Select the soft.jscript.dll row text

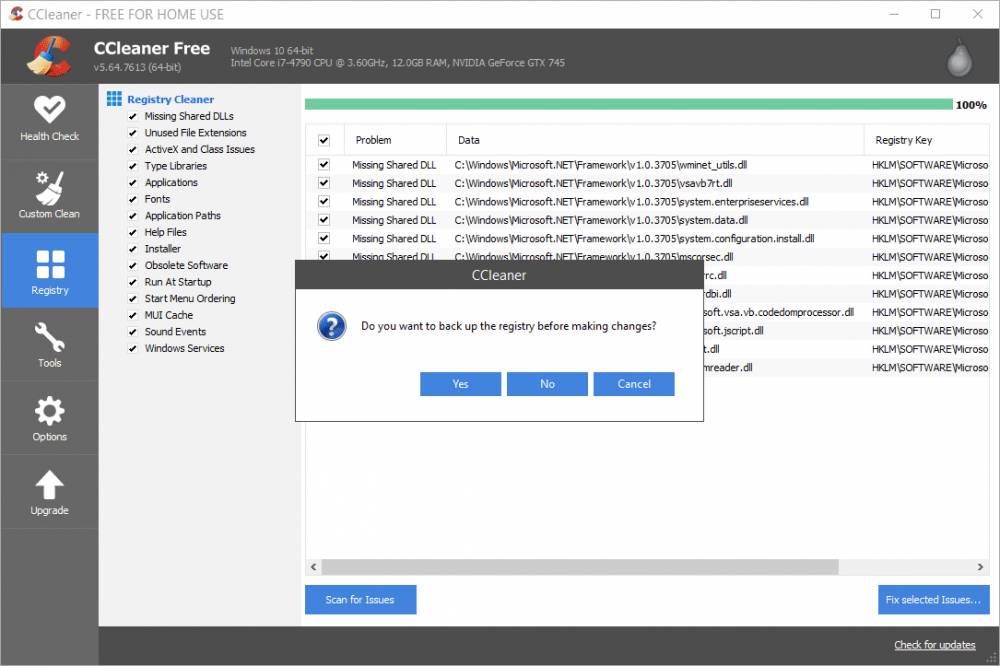click(733, 330)
